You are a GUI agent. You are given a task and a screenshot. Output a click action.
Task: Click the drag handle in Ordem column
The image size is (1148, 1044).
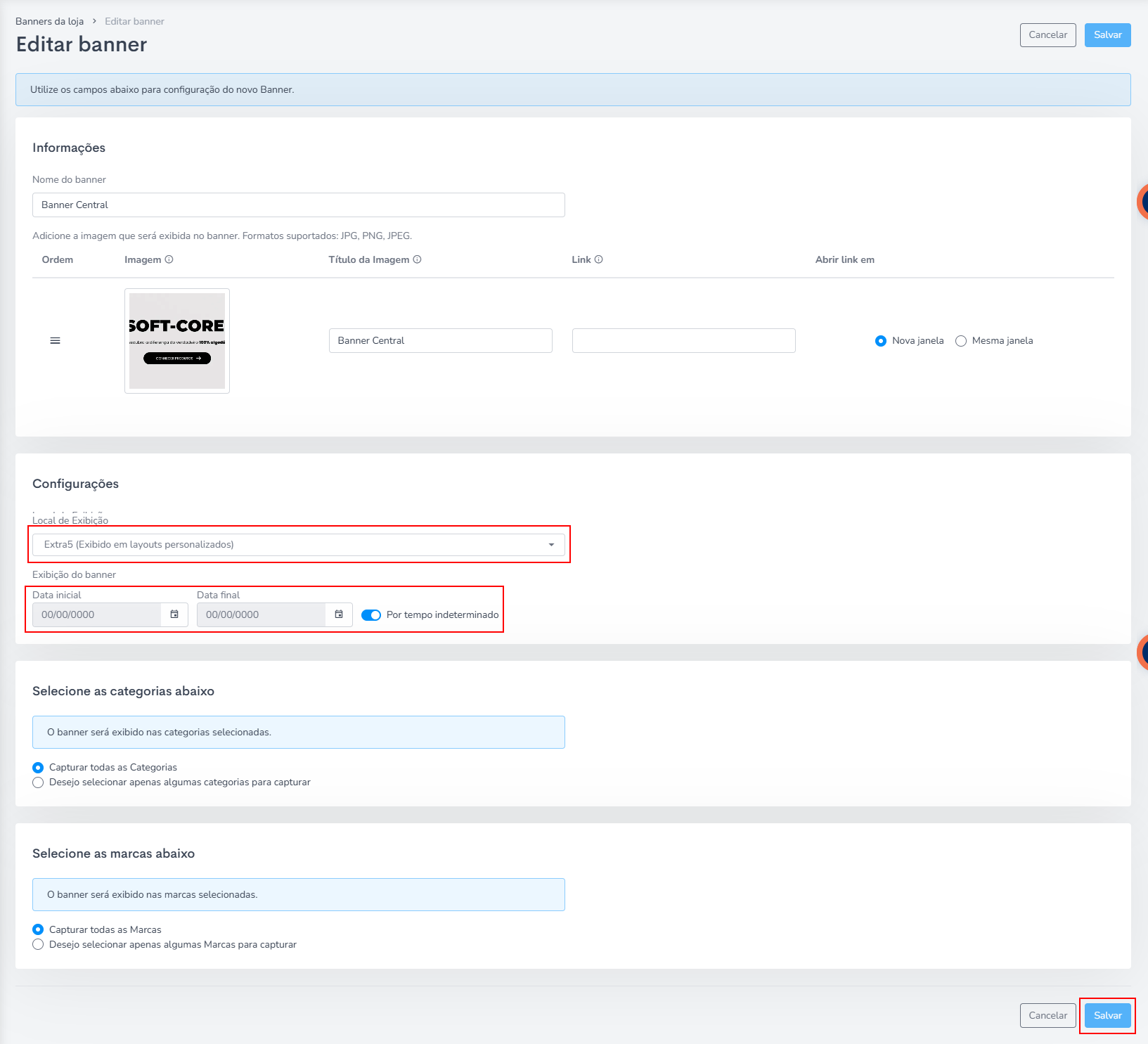tap(55, 341)
